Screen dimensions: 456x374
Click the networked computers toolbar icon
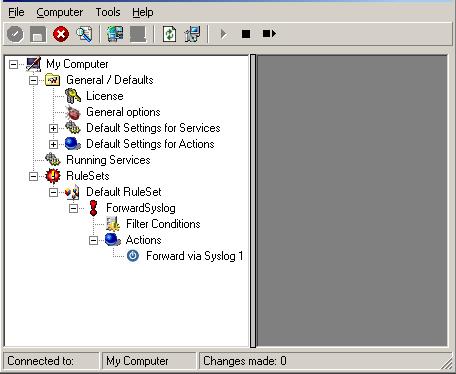[x=115, y=34]
